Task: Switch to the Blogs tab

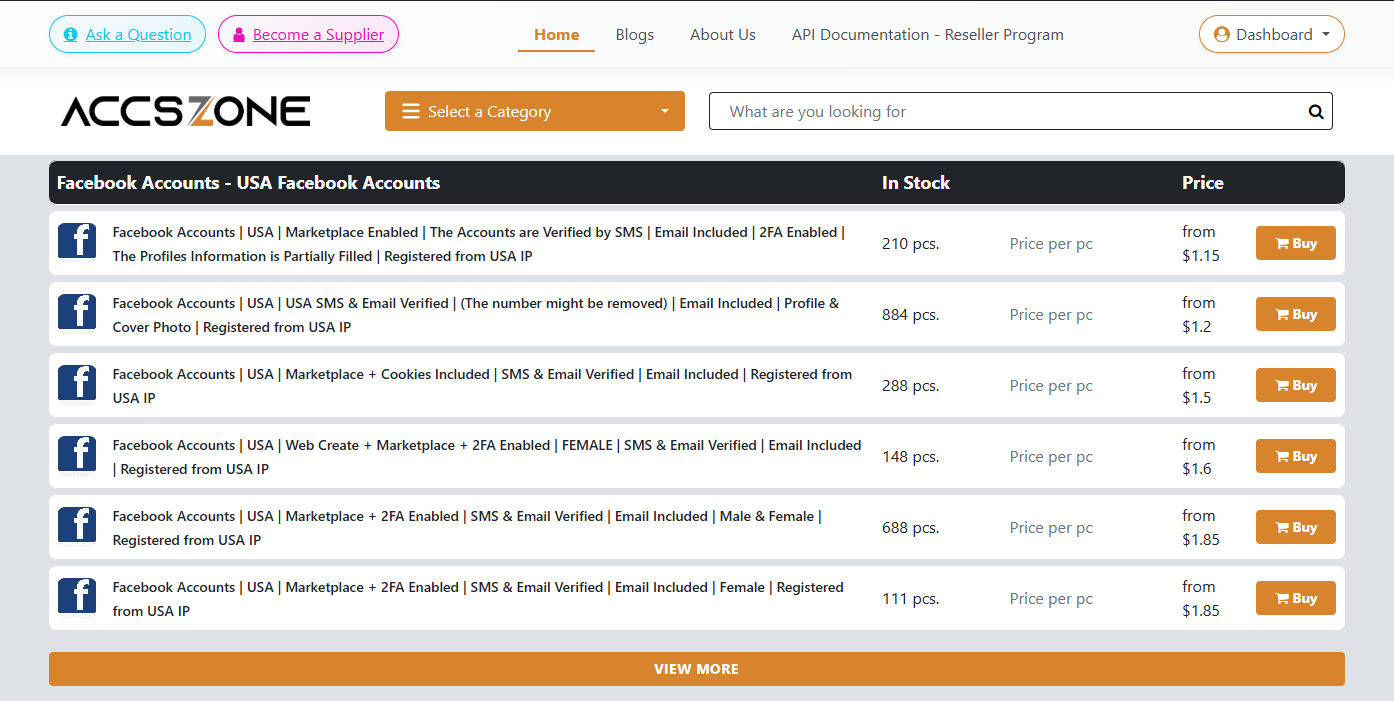Action: pos(634,34)
